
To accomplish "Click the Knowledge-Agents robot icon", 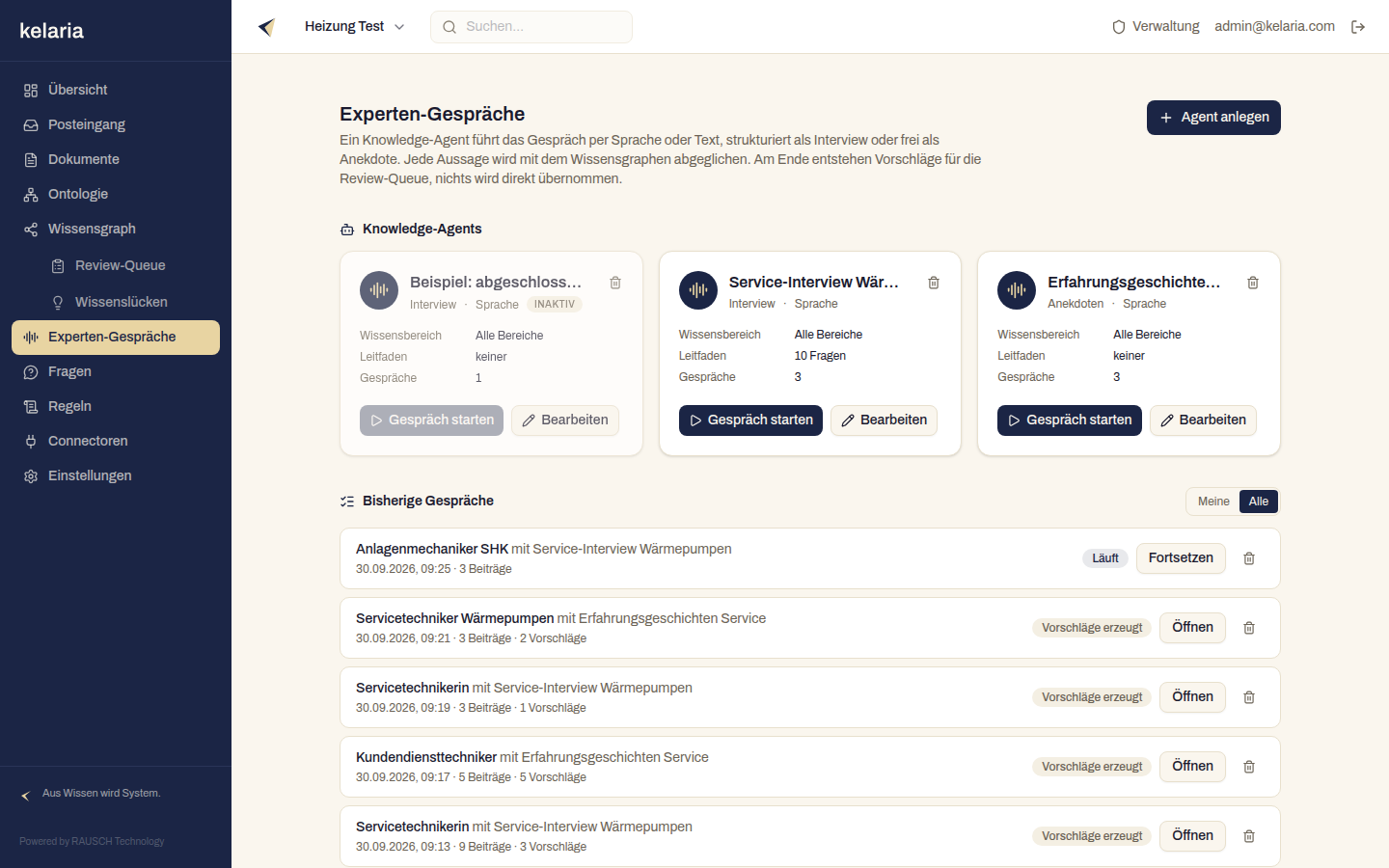I will pyautogui.click(x=347, y=230).
